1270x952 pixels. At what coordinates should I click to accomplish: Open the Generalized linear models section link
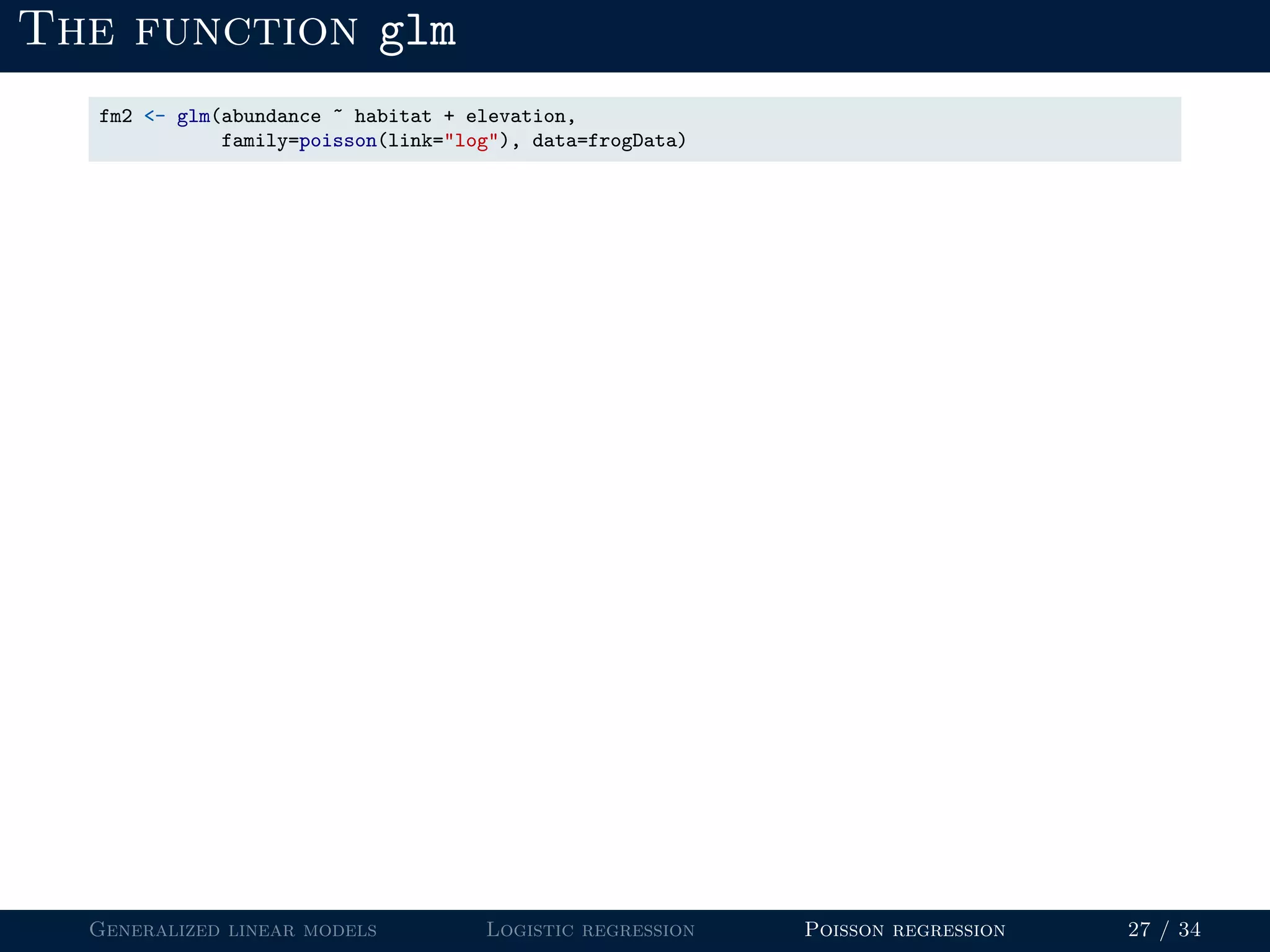tap(233, 930)
